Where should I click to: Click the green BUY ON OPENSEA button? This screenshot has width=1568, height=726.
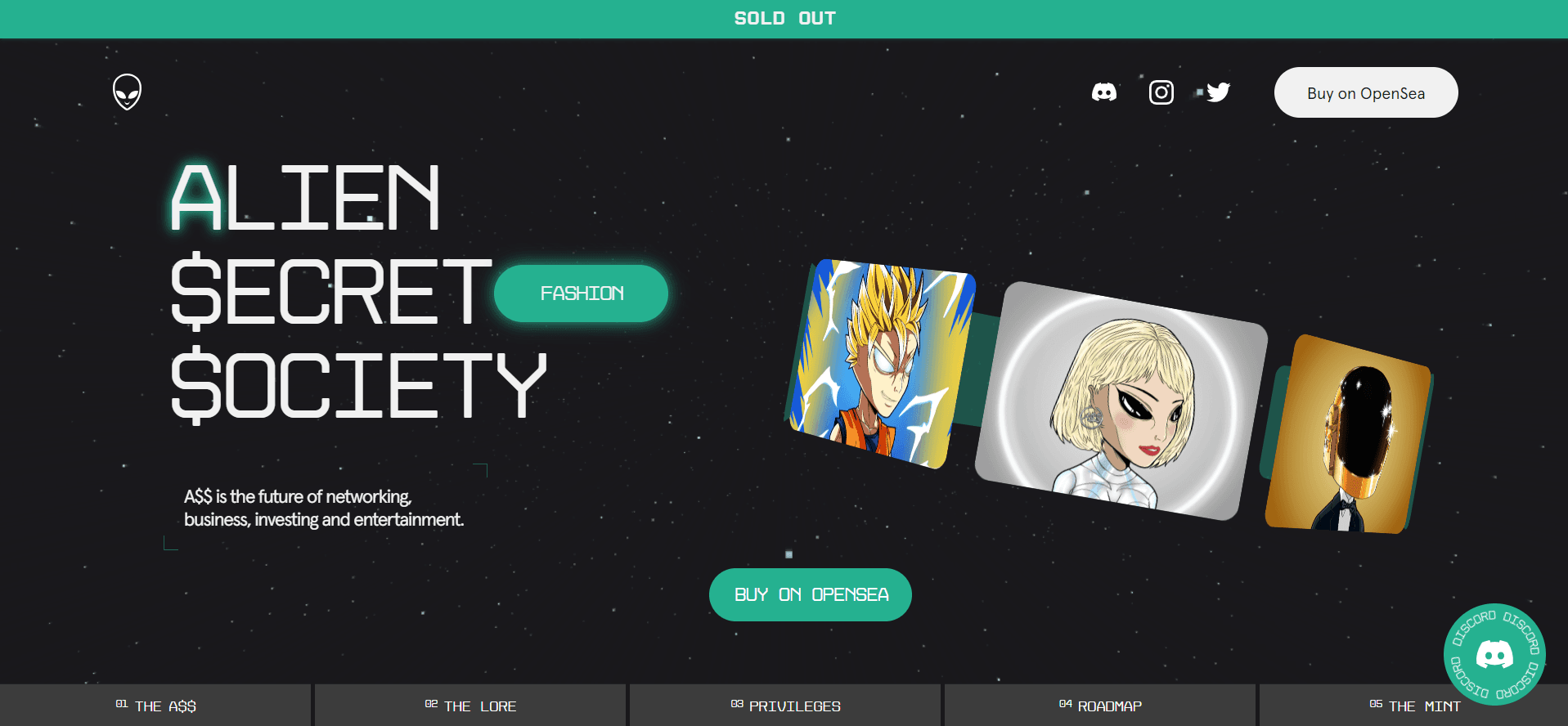coord(811,594)
